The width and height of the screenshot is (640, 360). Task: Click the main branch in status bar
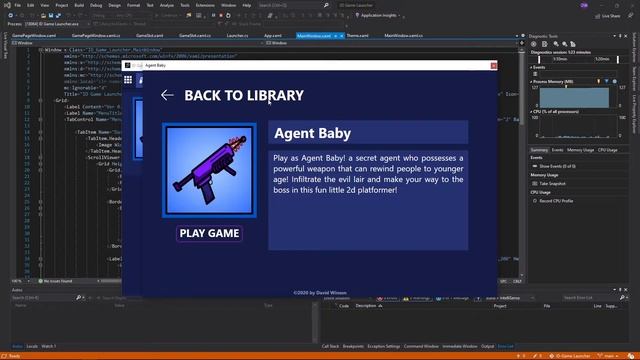[x=609, y=356]
